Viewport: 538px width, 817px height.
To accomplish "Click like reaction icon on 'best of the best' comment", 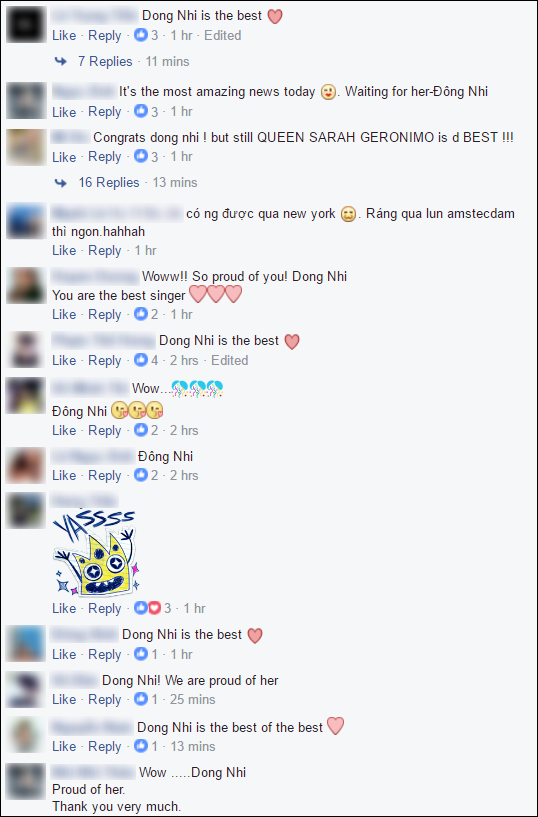I will [x=141, y=746].
